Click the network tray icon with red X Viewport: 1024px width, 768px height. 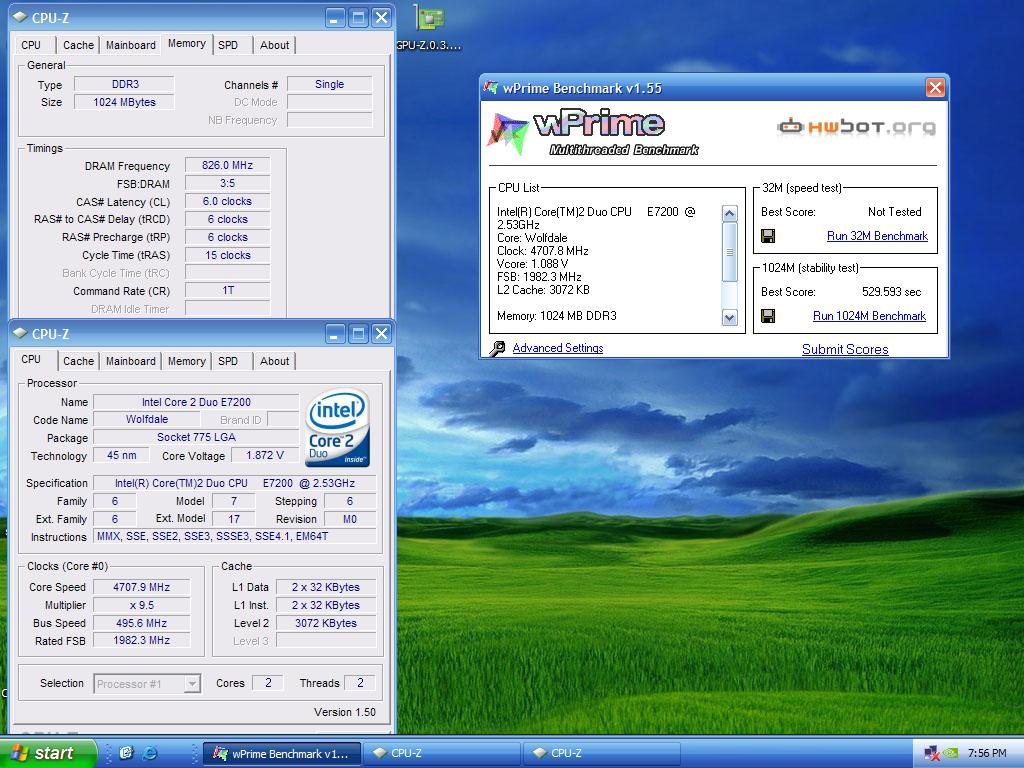point(932,754)
